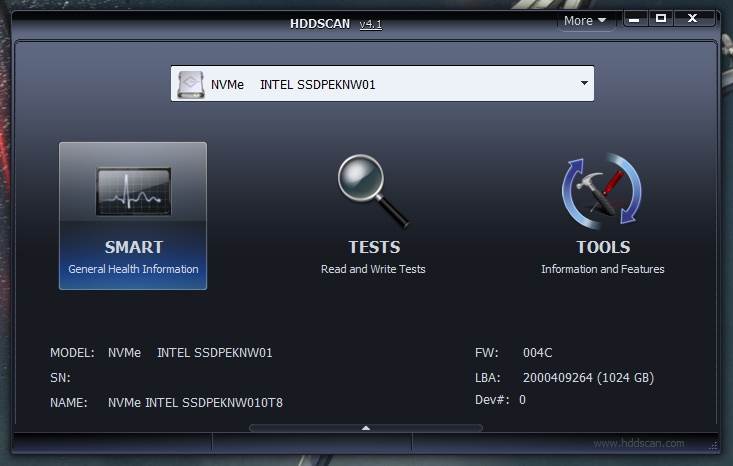
Task: Open the SMART heart monitor icon
Action: coord(133,192)
